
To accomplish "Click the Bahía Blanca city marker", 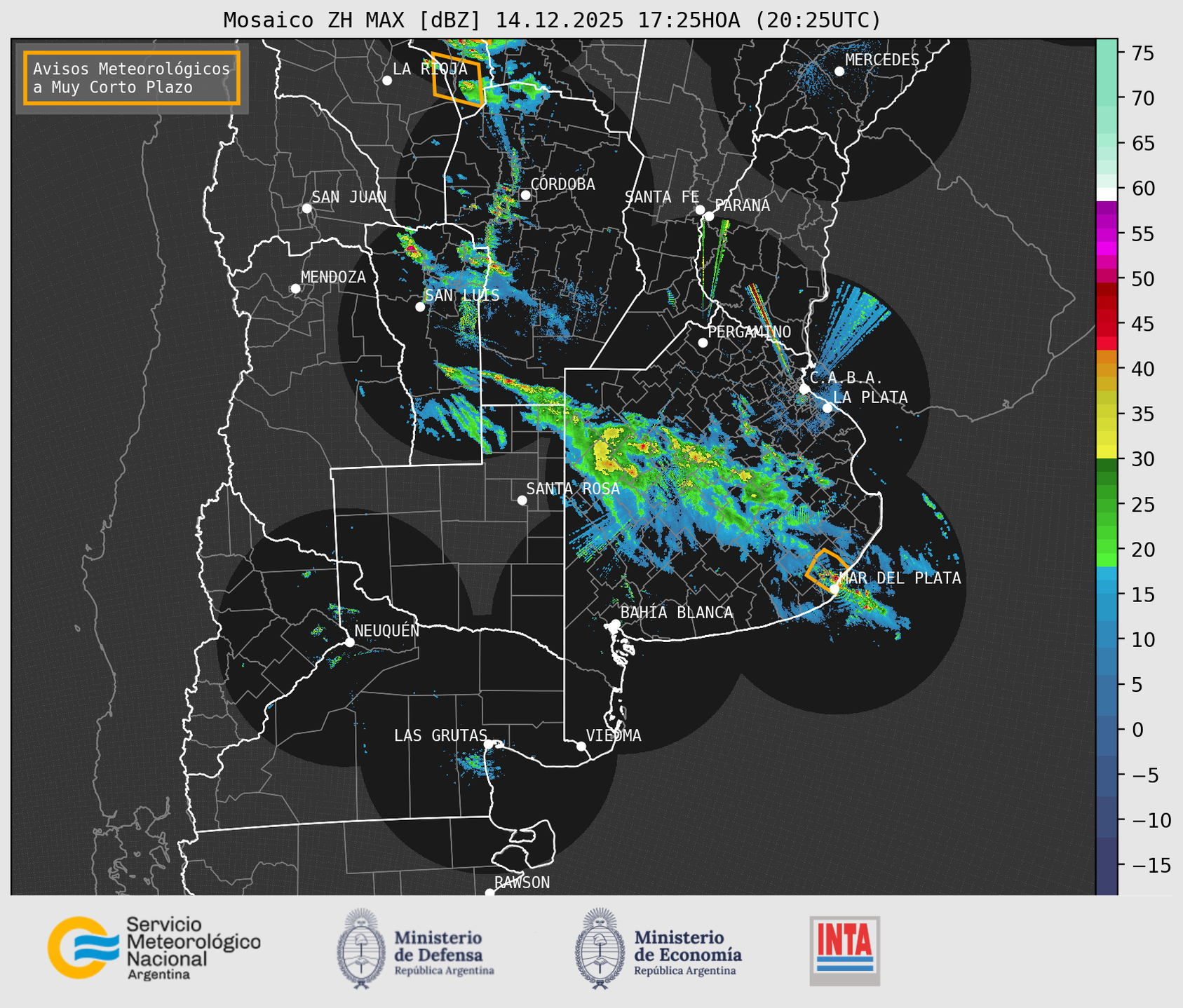I will (x=615, y=624).
